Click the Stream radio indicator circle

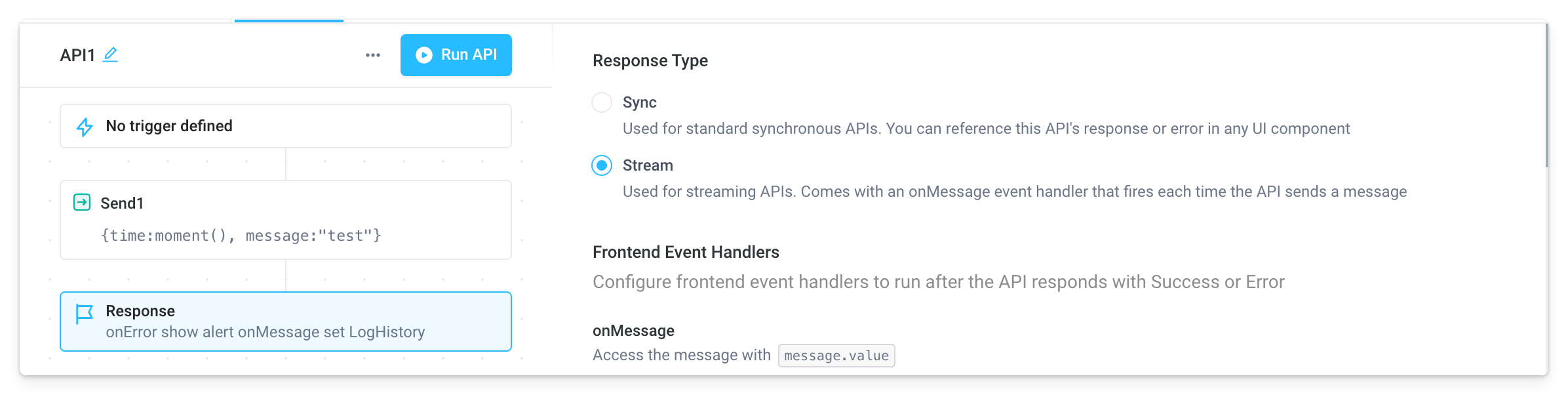click(602, 165)
